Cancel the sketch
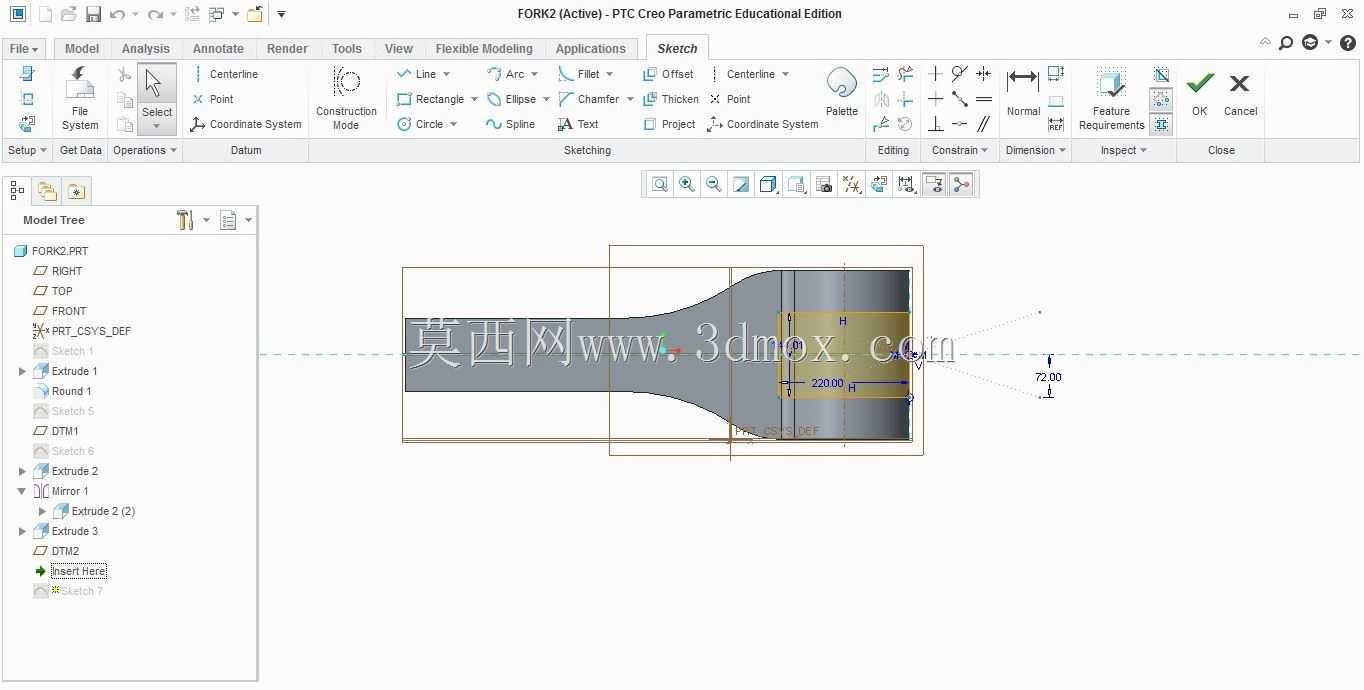1364x690 pixels. (x=1240, y=95)
